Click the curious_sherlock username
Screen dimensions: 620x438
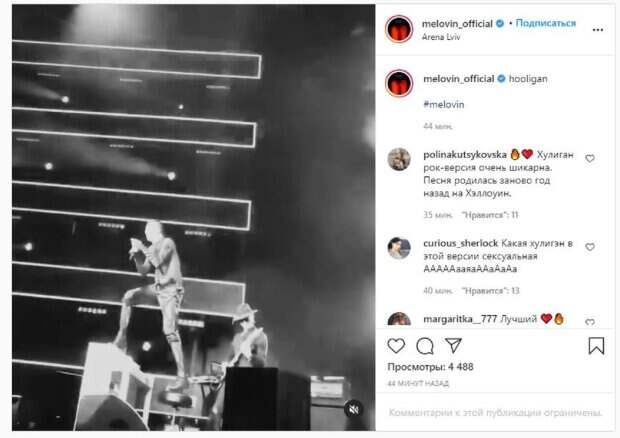(x=460, y=243)
